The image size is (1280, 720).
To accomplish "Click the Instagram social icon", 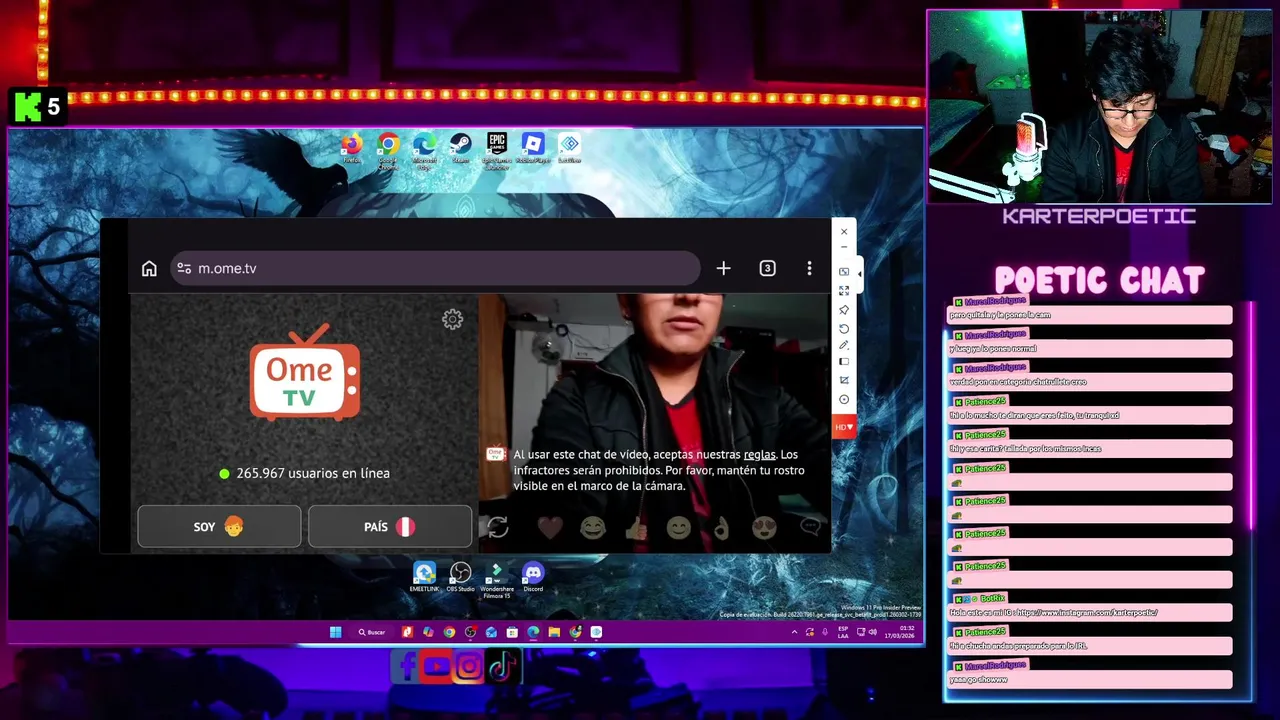I will (x=468, y=666).
